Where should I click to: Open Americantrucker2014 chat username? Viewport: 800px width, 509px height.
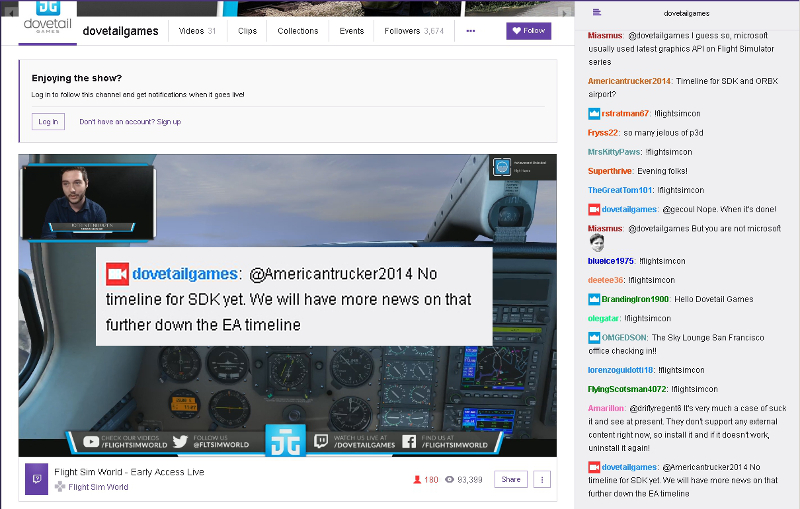tap(629, 81)
